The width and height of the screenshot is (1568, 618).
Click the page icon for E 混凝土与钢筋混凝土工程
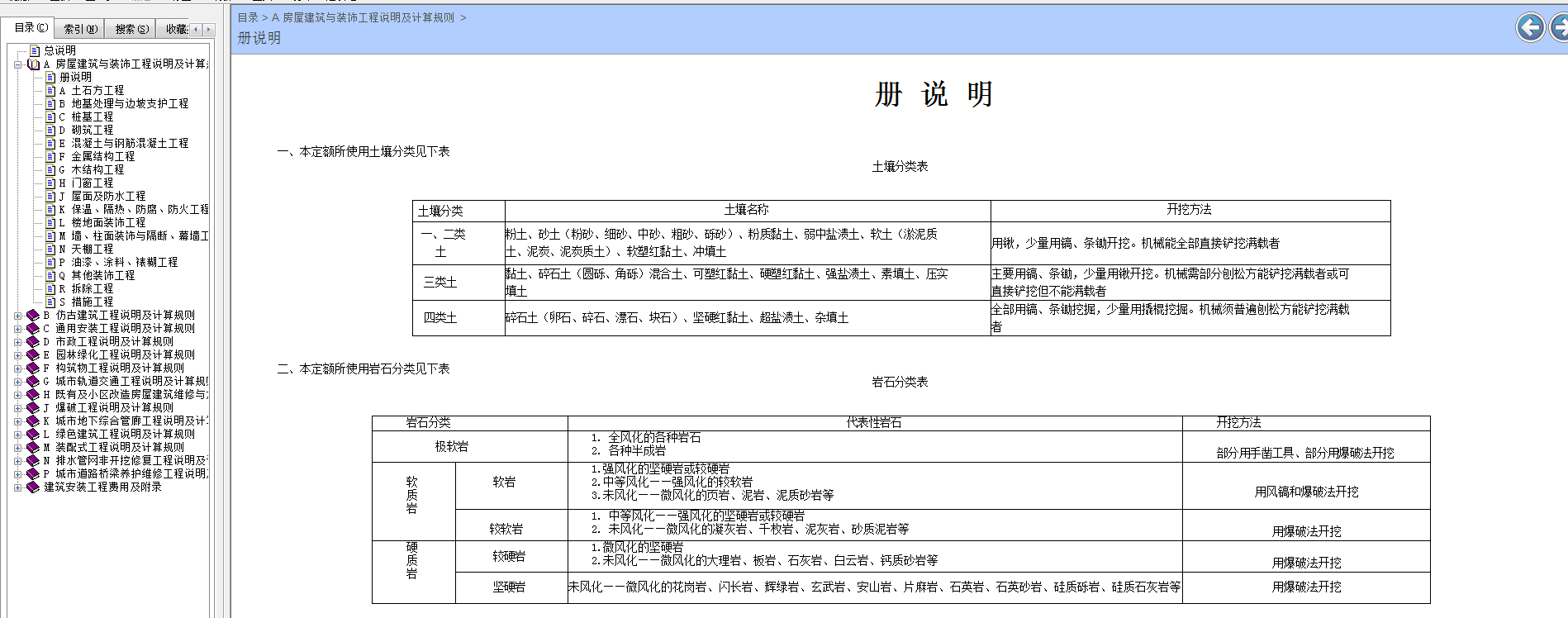point(50,143)
